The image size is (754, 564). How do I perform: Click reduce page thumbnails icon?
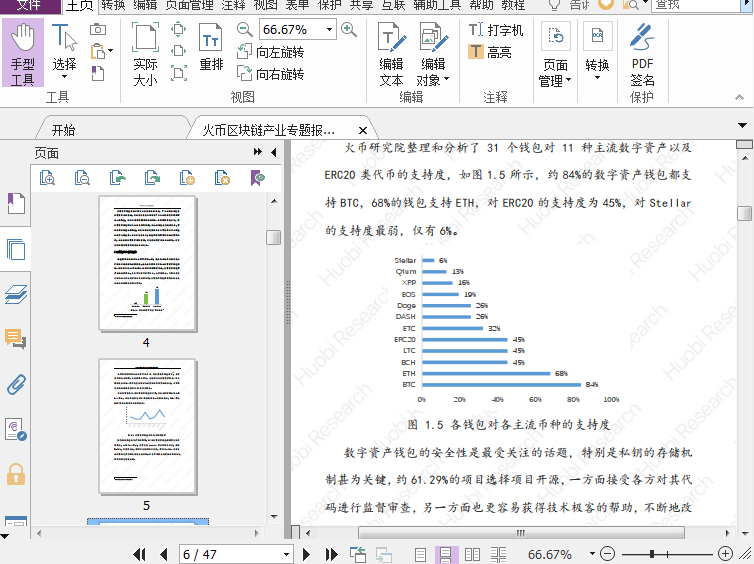[x=82, y=178]
